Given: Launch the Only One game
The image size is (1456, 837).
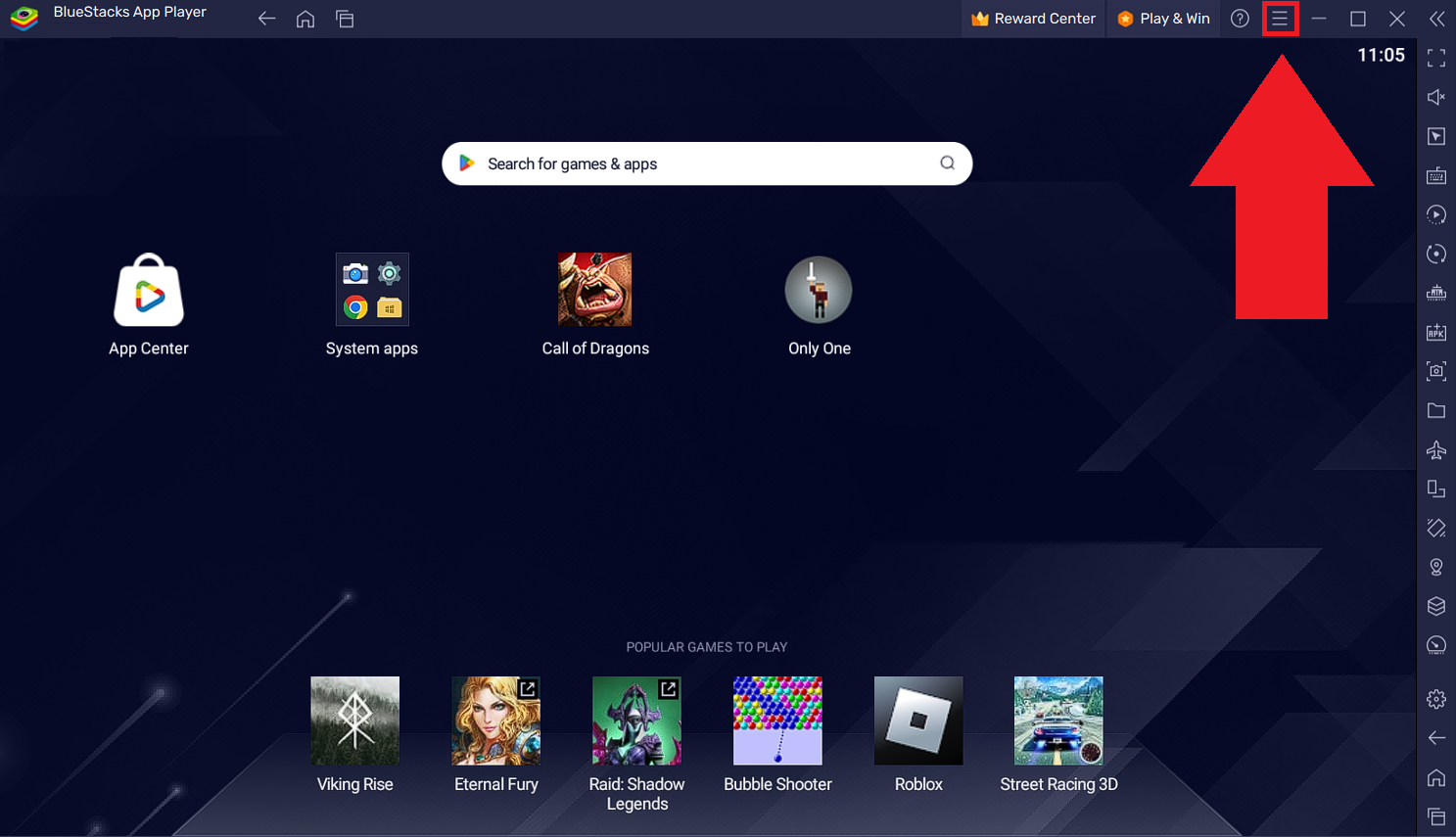Looking at the screenshot, I should [x=819, y=304].
